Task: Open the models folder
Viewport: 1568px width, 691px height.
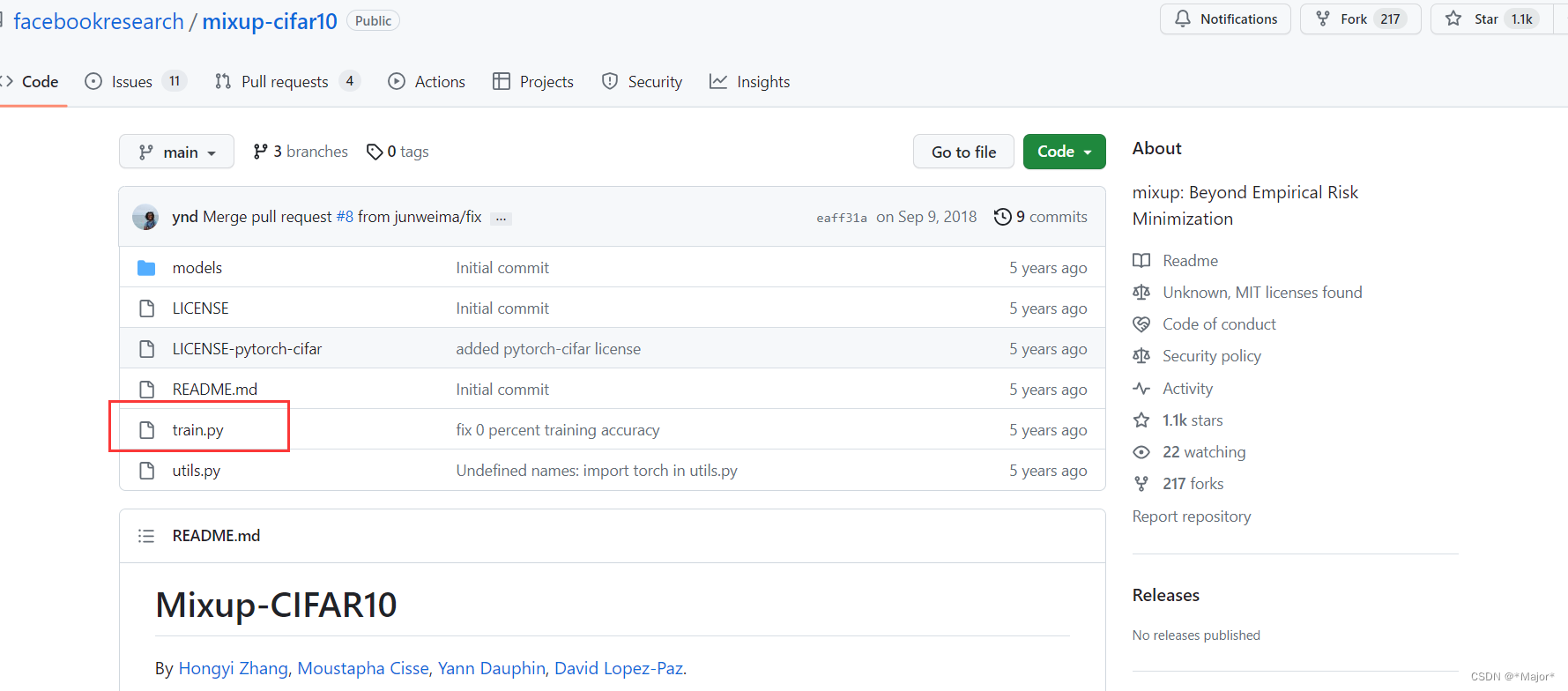Action: click(x=197, y=267)
